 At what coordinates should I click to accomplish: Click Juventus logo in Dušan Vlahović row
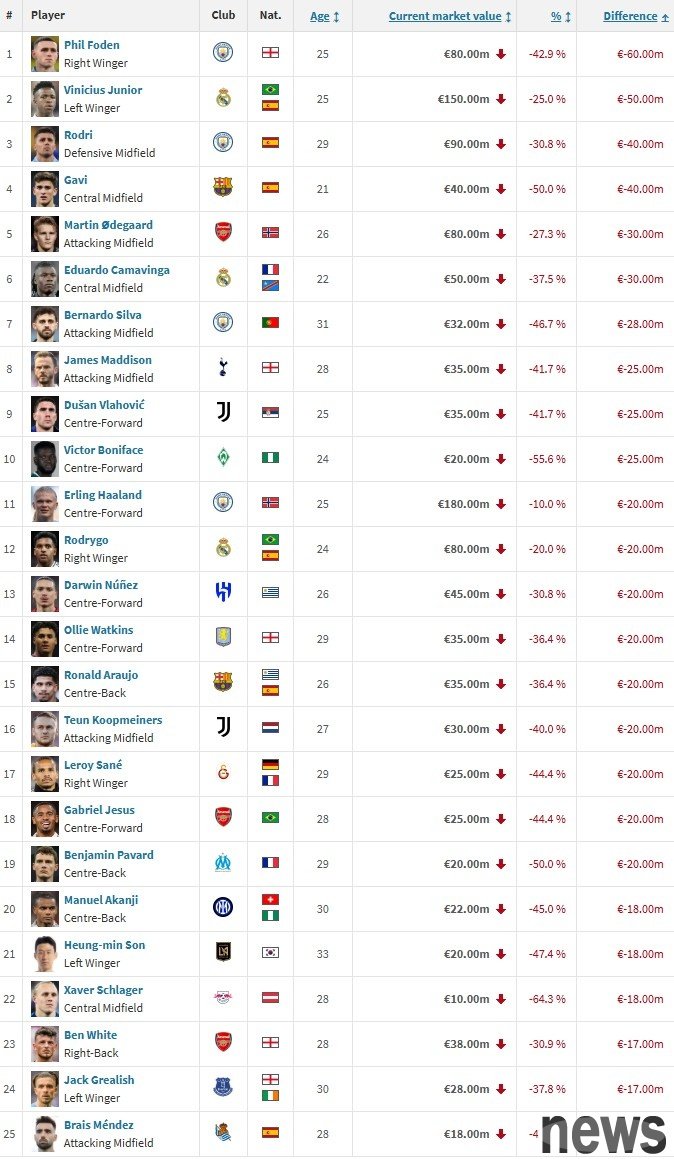223,413
